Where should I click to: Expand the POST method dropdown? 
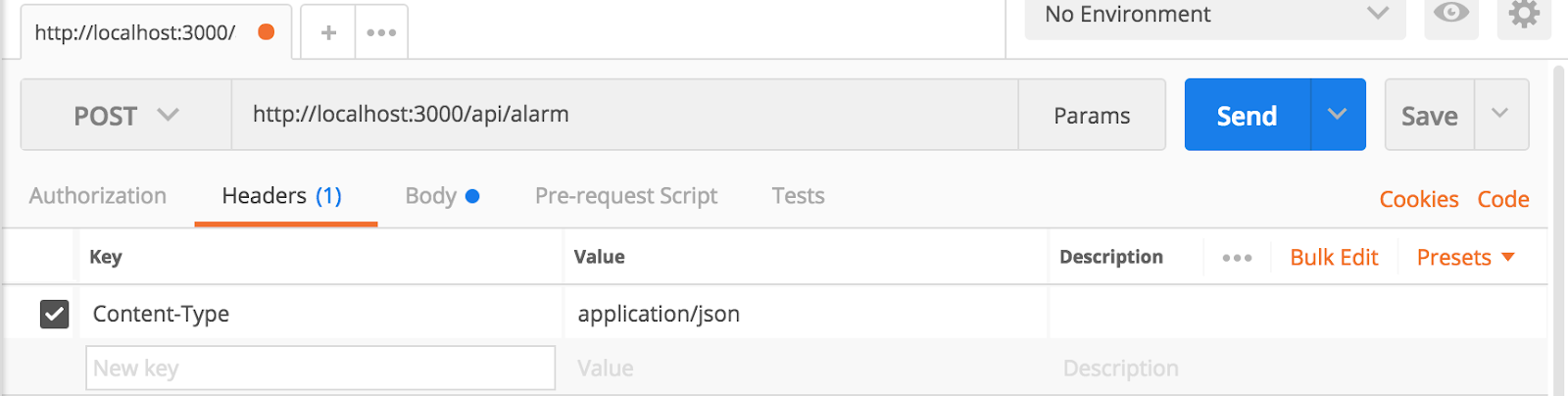126,115
